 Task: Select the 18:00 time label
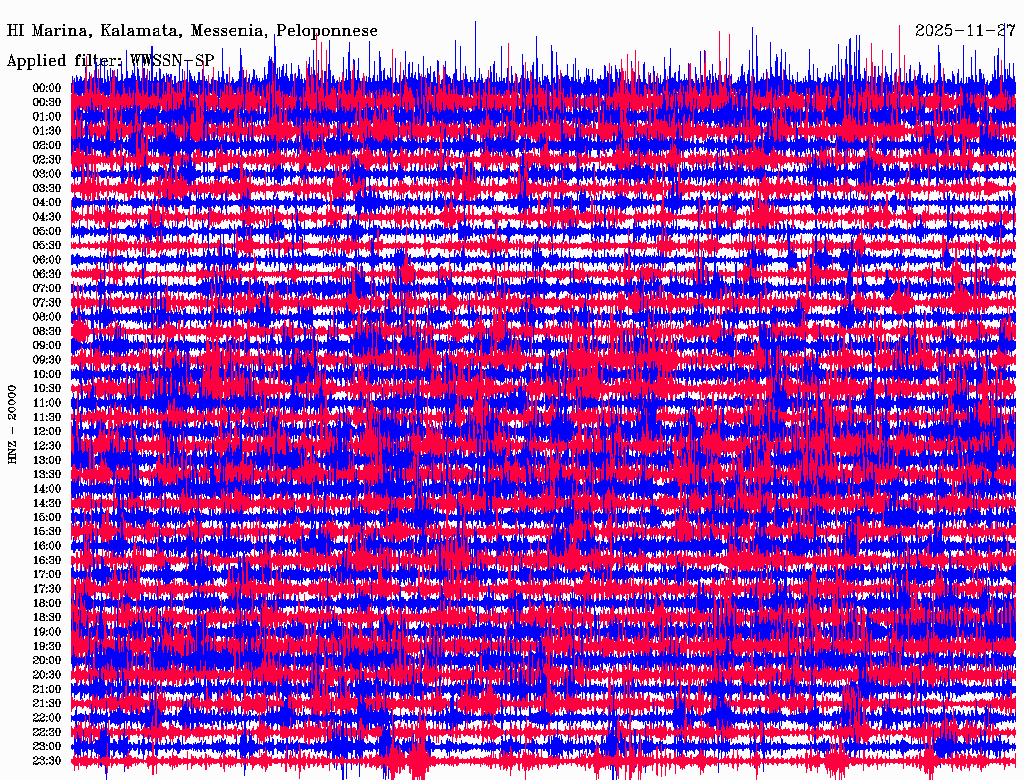[47, 604]
